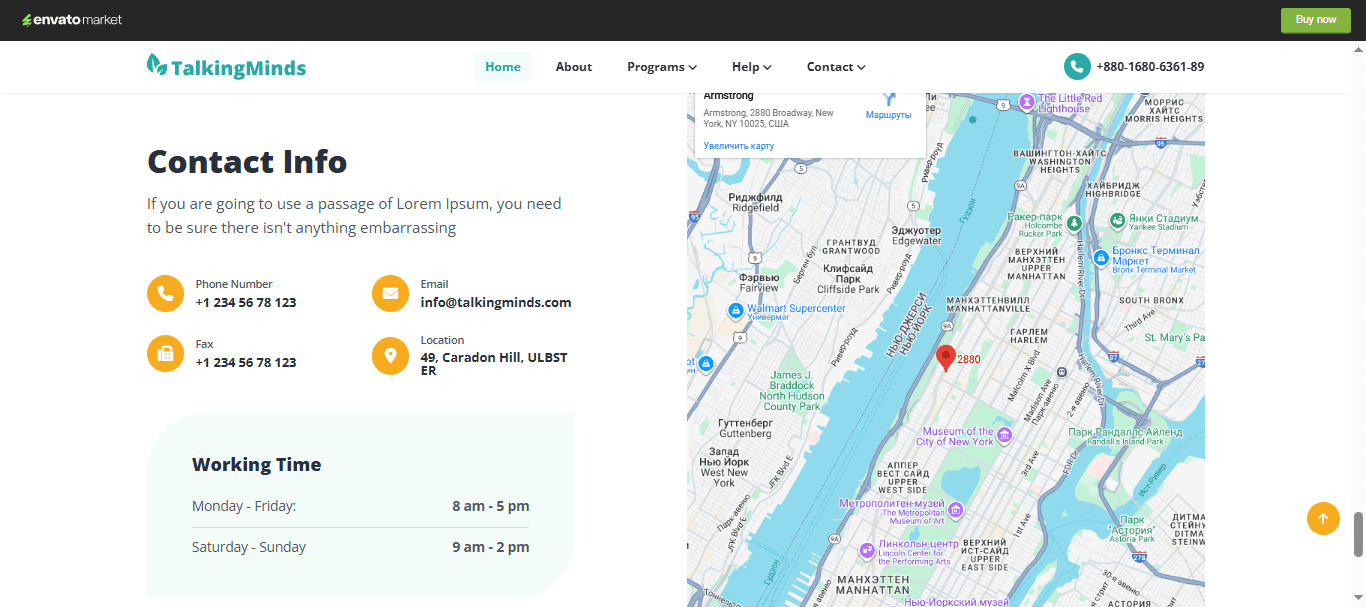Open the About menu item
1366x607 pixels.
click(574, 67)
